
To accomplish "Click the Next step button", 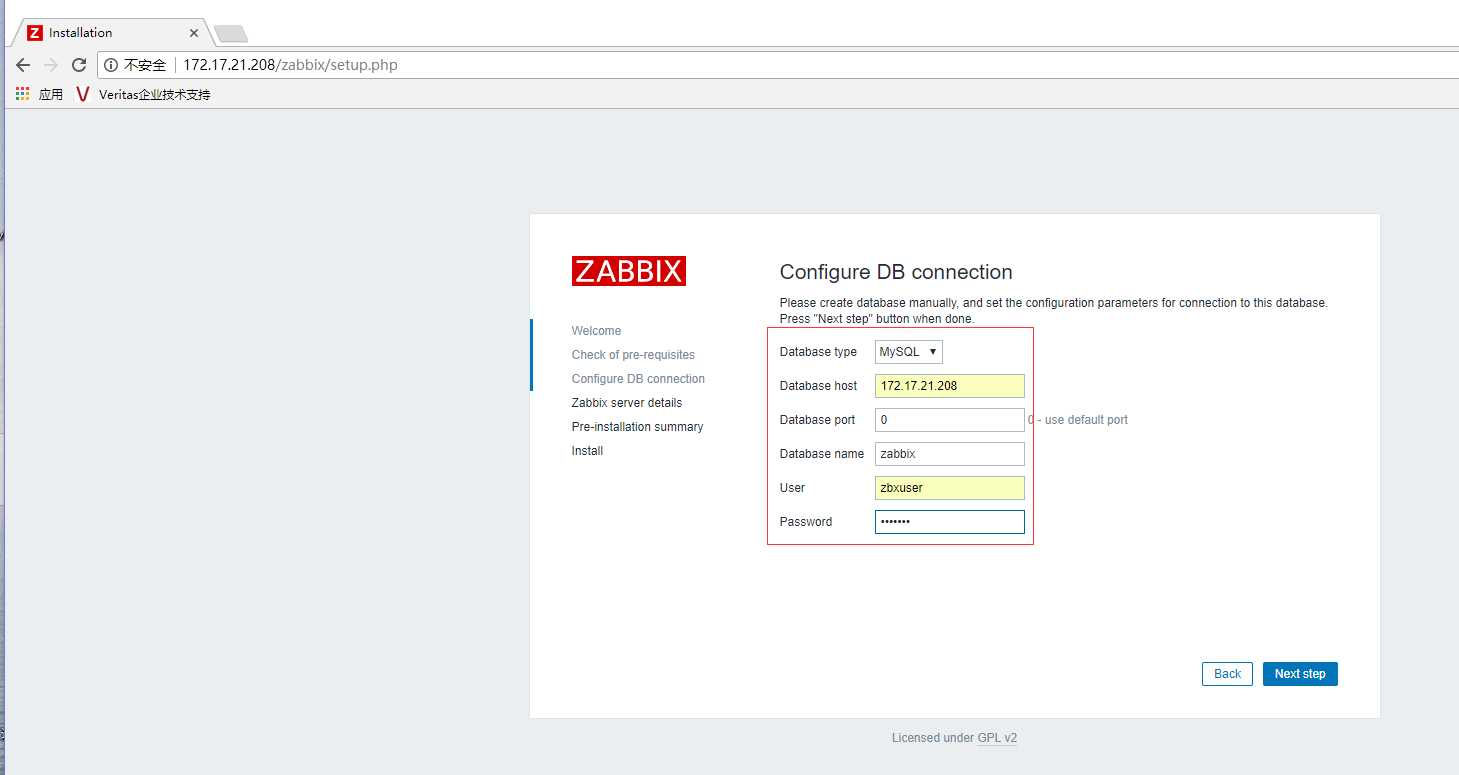I will pos(1300,674).
